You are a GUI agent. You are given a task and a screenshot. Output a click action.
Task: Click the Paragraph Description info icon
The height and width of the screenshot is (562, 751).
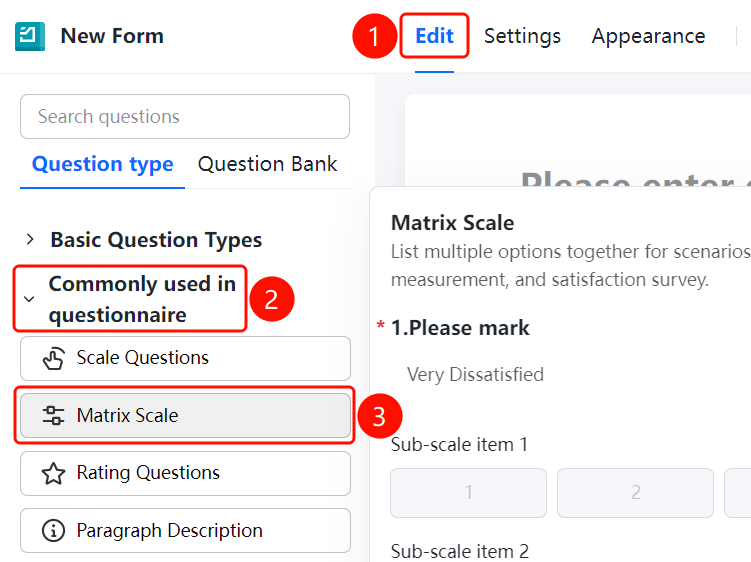53,530
